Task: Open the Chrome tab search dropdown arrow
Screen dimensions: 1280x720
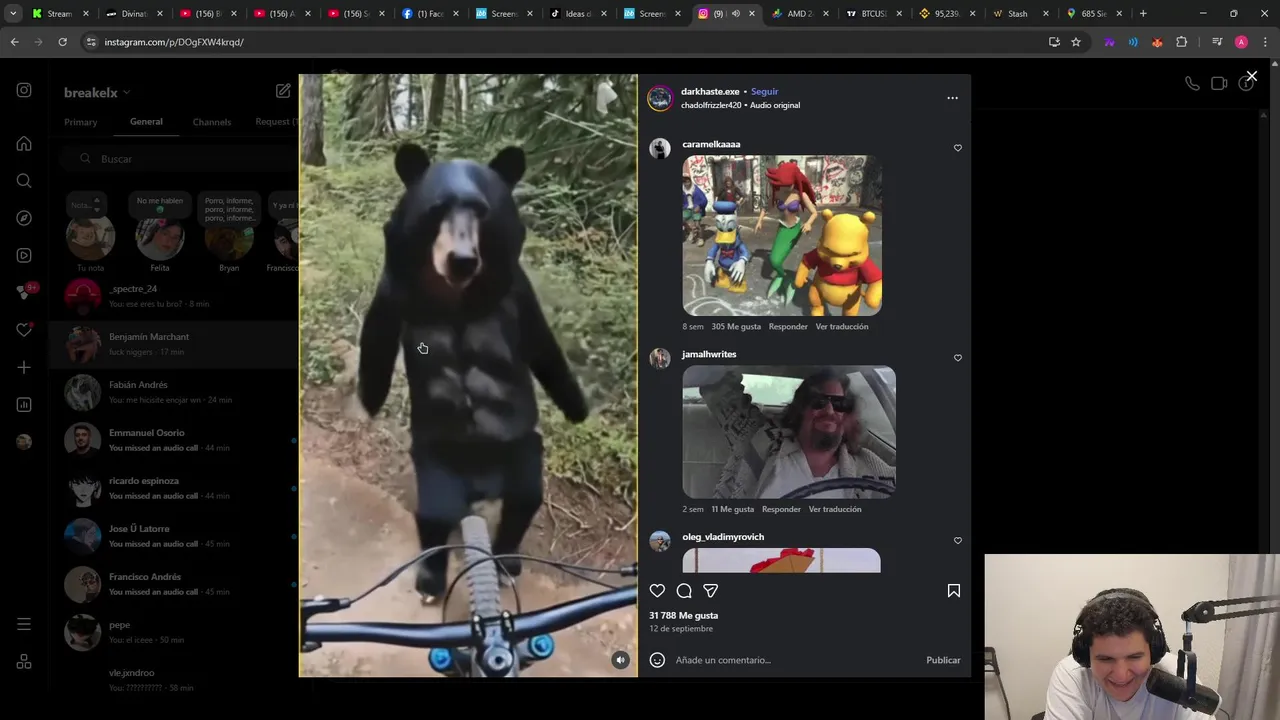Action: (13, 14)
